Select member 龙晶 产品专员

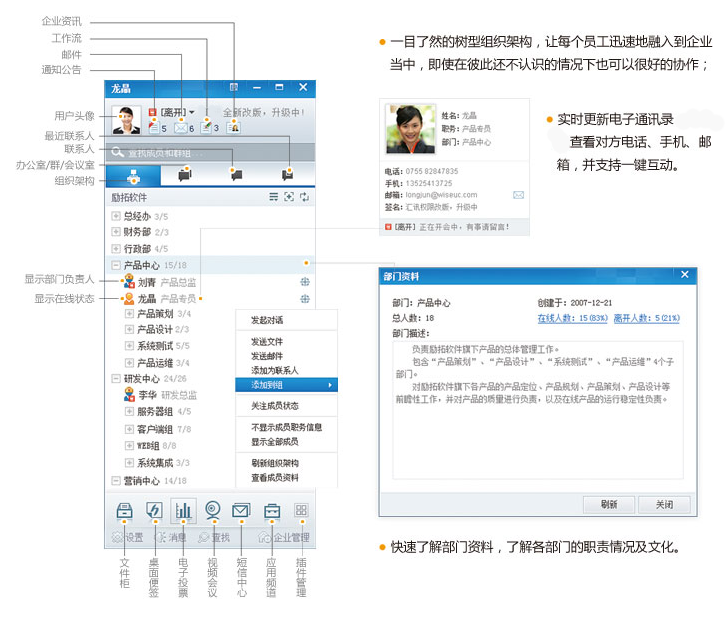[159, 299]
